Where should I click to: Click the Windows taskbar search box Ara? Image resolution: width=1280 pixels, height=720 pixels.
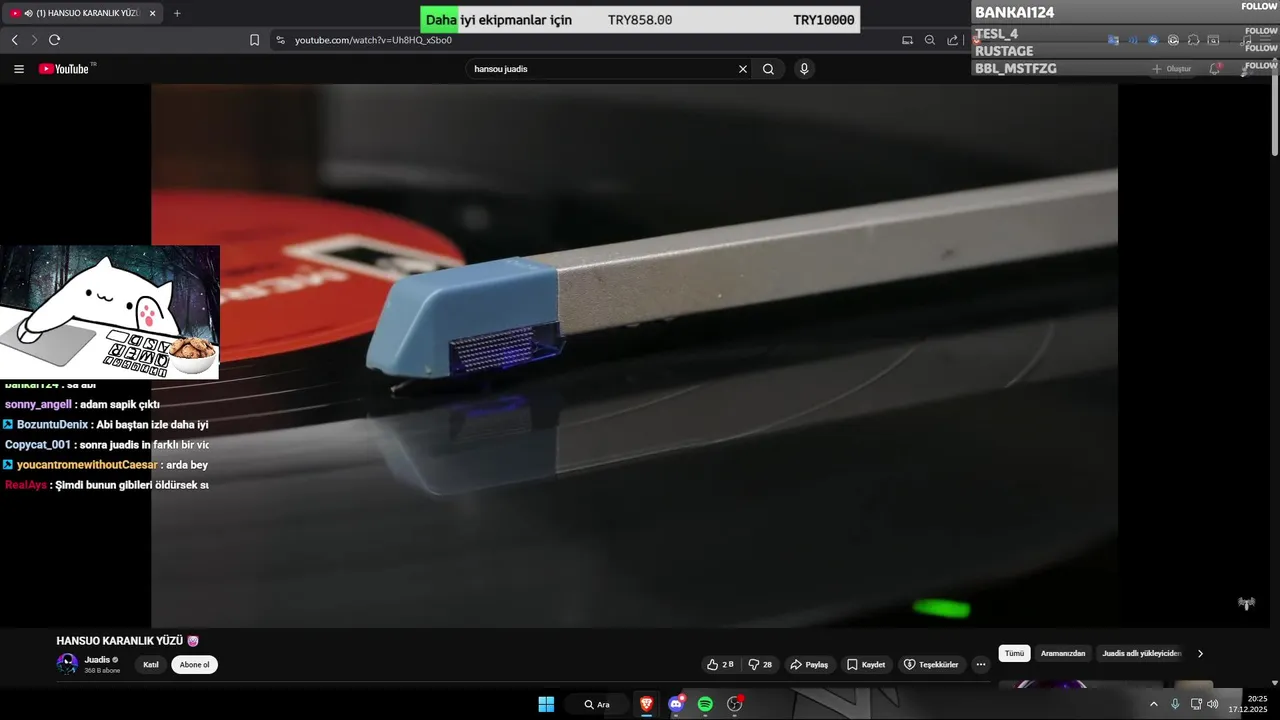[x=597, y=704]
